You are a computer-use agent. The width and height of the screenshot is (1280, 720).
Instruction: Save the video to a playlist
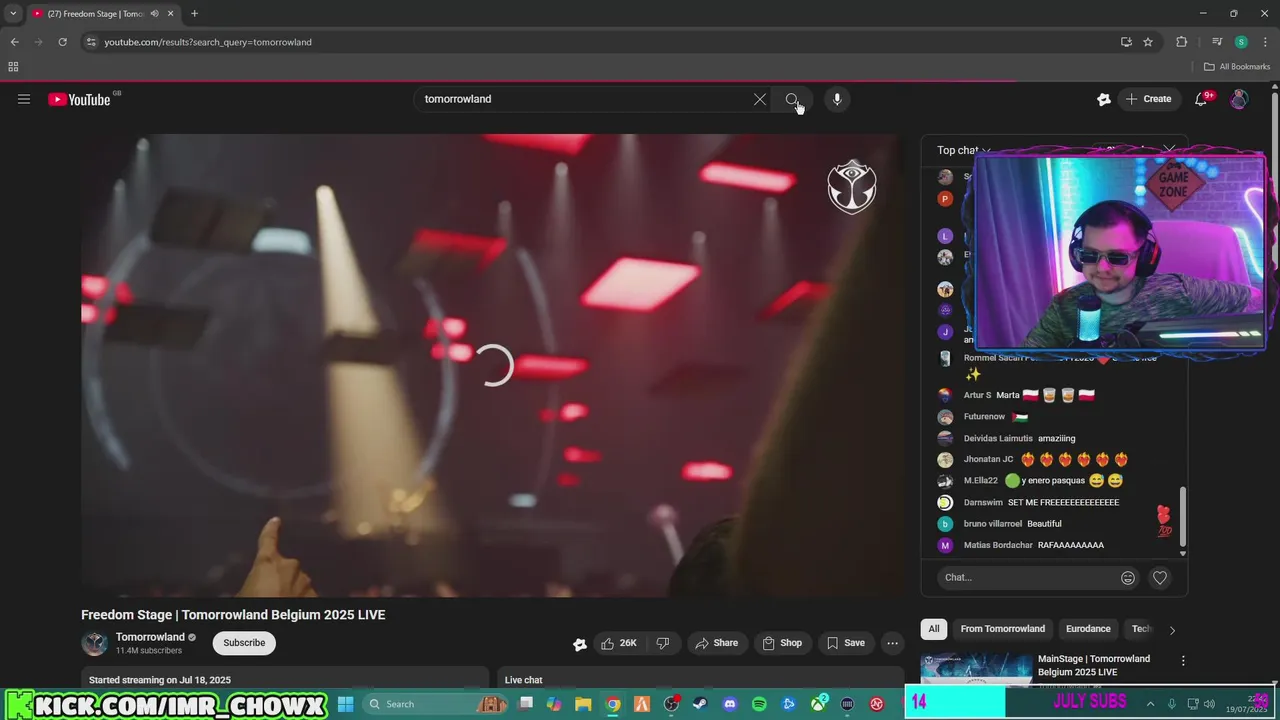[x=846, y=643]
